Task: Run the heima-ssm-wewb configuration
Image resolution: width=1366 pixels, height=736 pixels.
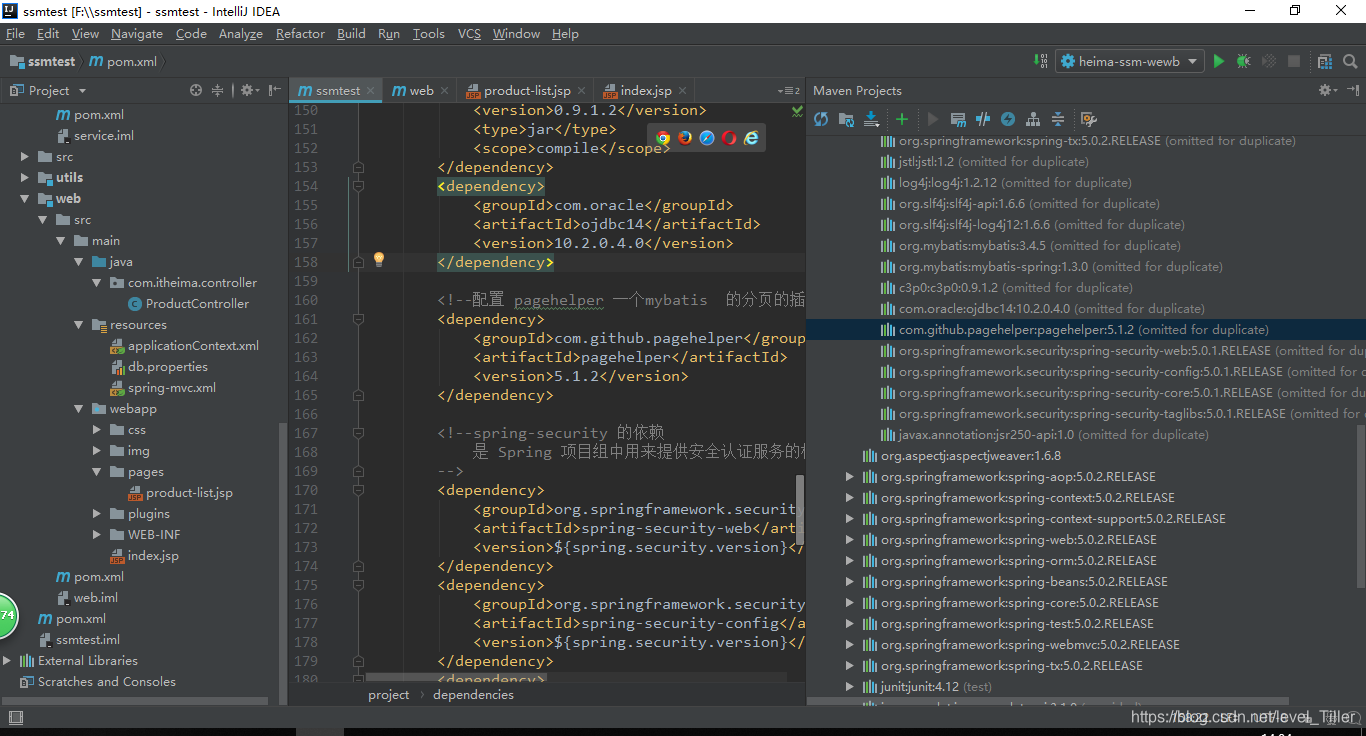Action: pos(1219,61)
